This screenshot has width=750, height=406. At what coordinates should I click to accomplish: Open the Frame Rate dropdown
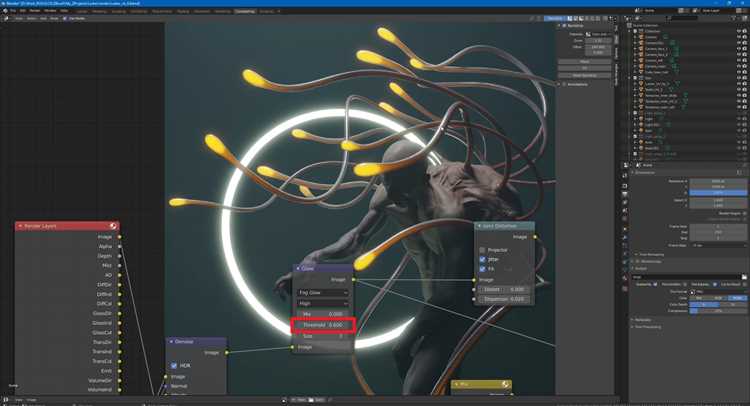pyautogui.click(x=719, y=245)
